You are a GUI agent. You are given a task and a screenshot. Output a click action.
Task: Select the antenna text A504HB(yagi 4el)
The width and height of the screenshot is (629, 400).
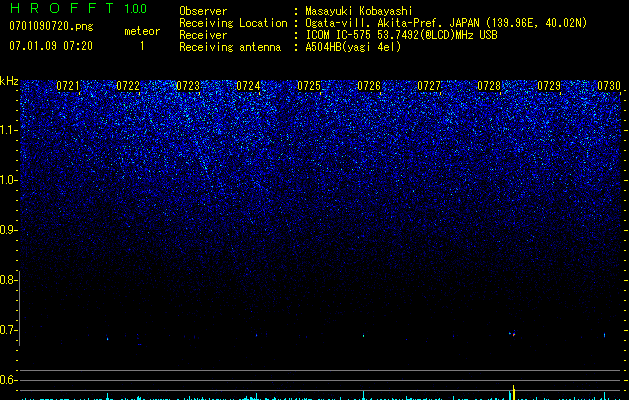click(353, 47)
